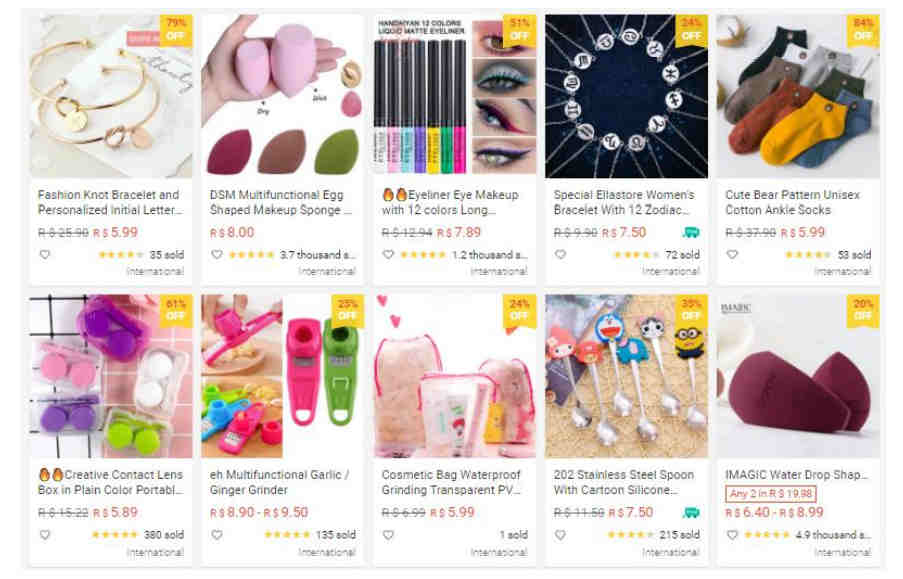Favorite the Garlic Ginger Grinder via heart
Image resolution: width=903 pixels, height=579 pixels.
point(217,535)
